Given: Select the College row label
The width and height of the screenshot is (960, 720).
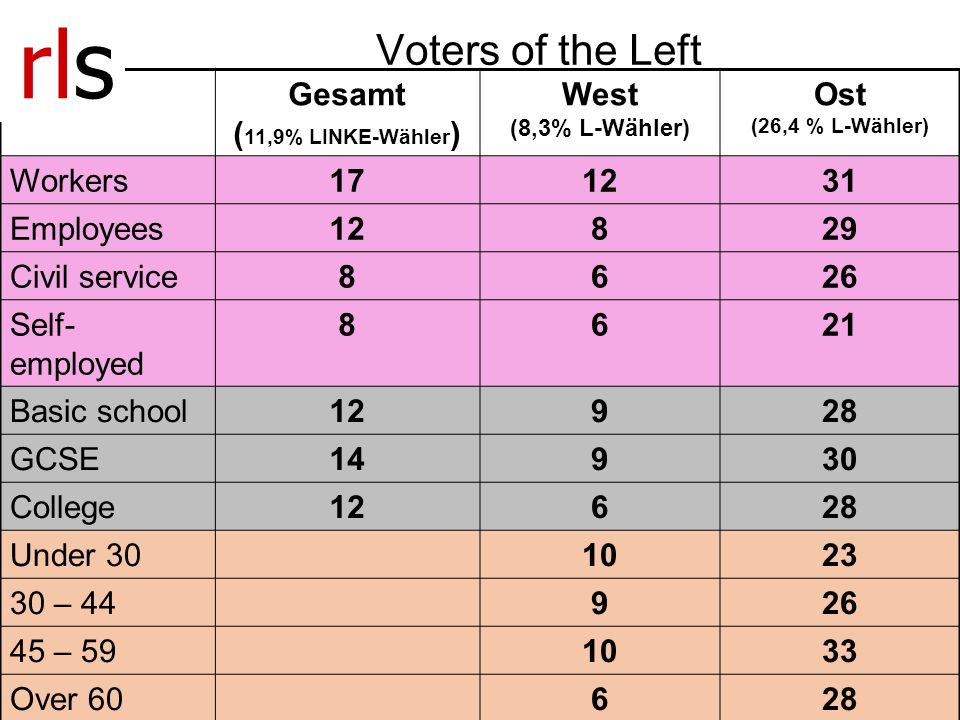Looking at the screenshot, I should pyautogui.click(x=62, y=508).
